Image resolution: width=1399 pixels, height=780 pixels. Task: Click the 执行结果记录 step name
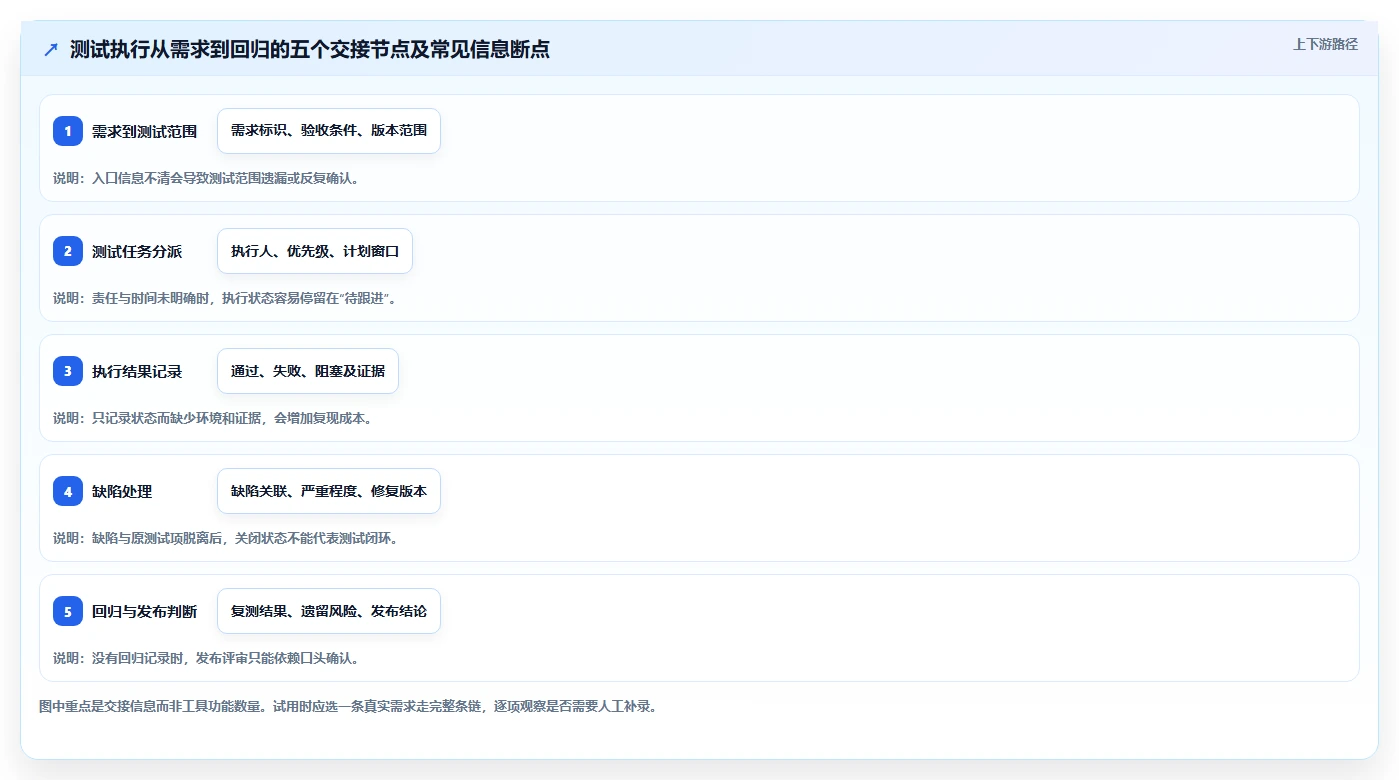pyautogui.click(x=137, y=371)
